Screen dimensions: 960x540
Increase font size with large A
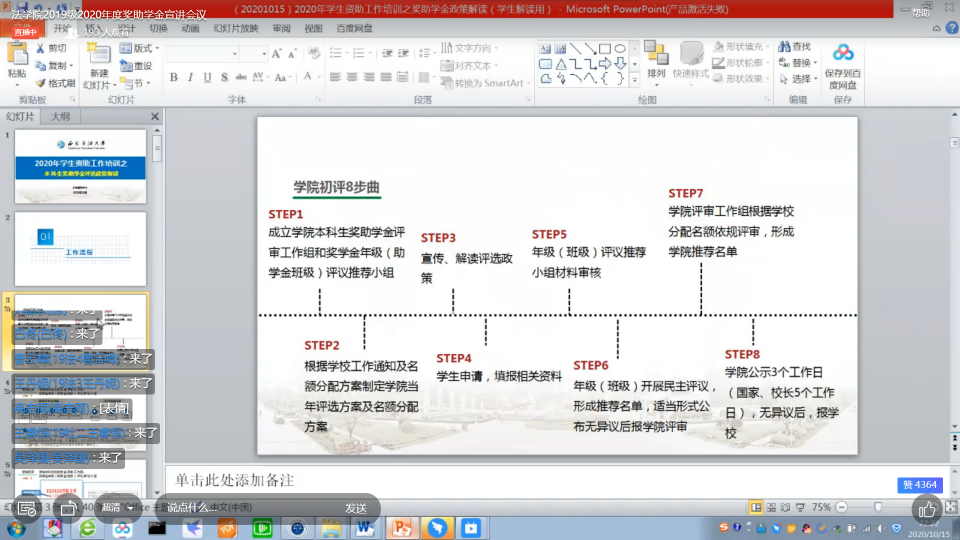pyautogui.click(x=276, y=54)
